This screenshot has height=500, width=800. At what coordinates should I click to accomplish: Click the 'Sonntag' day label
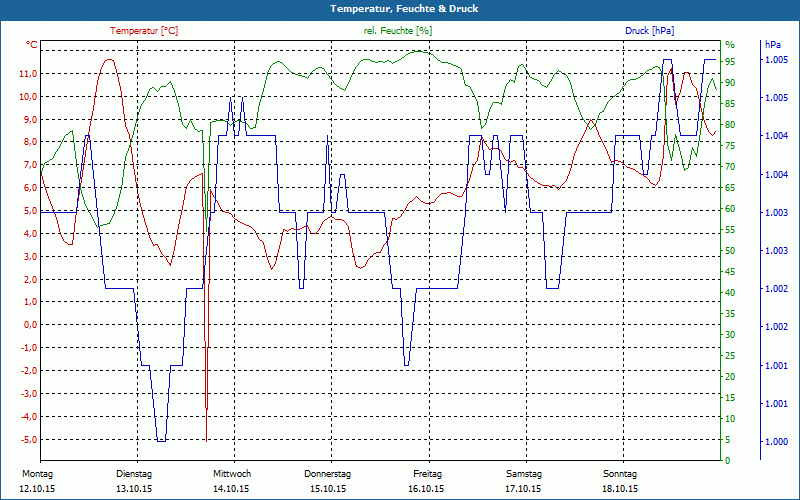coord(620,474)
